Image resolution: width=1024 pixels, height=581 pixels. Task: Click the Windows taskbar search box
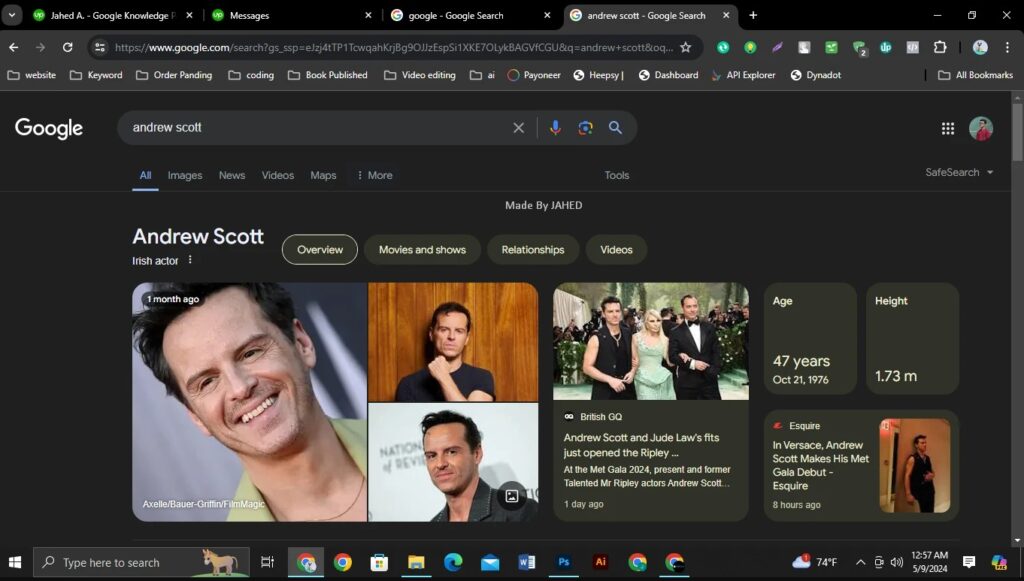coord(141,562)
